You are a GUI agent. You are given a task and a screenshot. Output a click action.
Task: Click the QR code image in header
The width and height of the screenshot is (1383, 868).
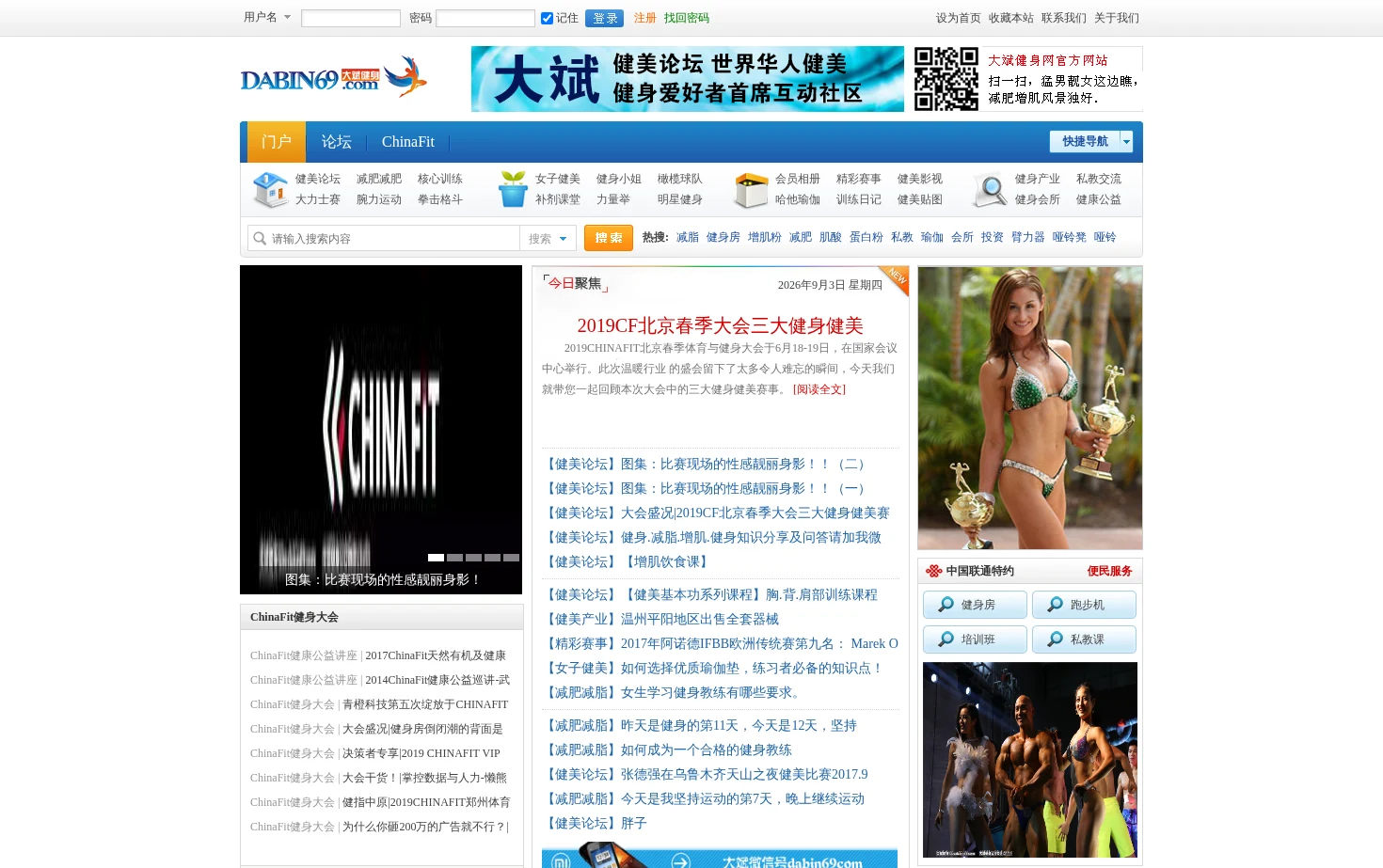click(x=946, y=79)
